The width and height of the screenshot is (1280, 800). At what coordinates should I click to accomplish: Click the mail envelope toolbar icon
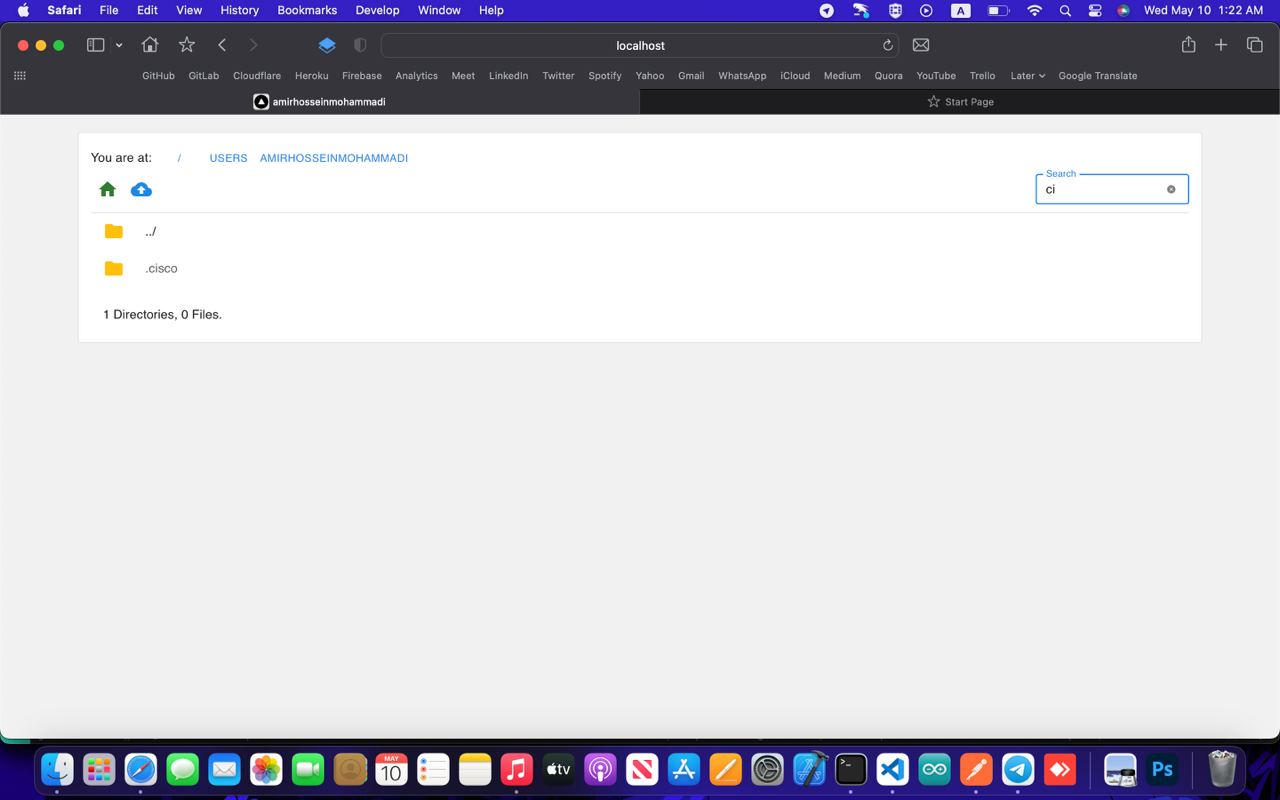coord(921,45)
